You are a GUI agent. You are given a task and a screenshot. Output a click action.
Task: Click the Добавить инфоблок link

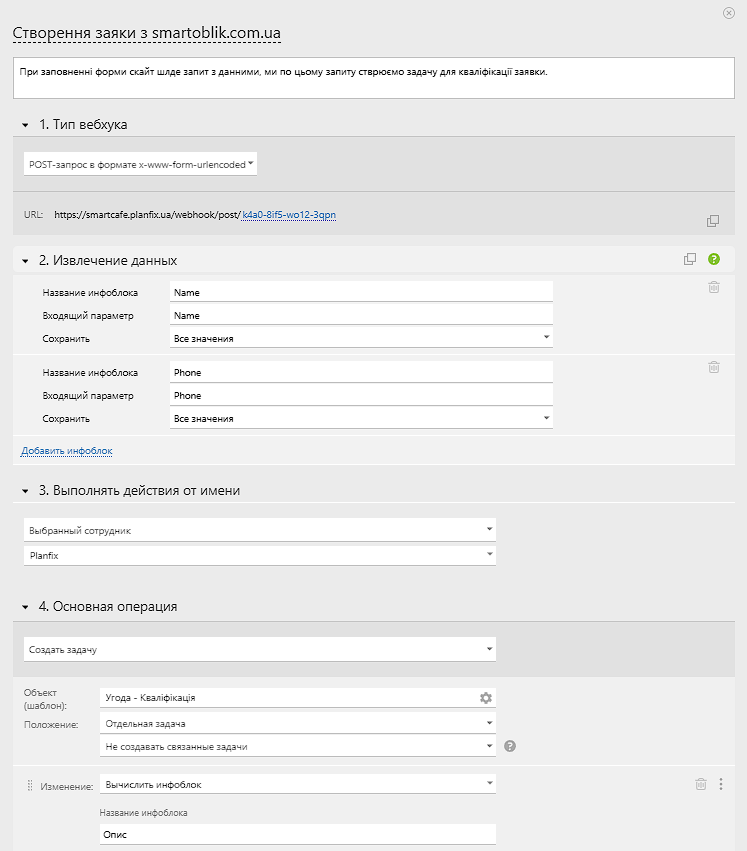click(67, 450)
